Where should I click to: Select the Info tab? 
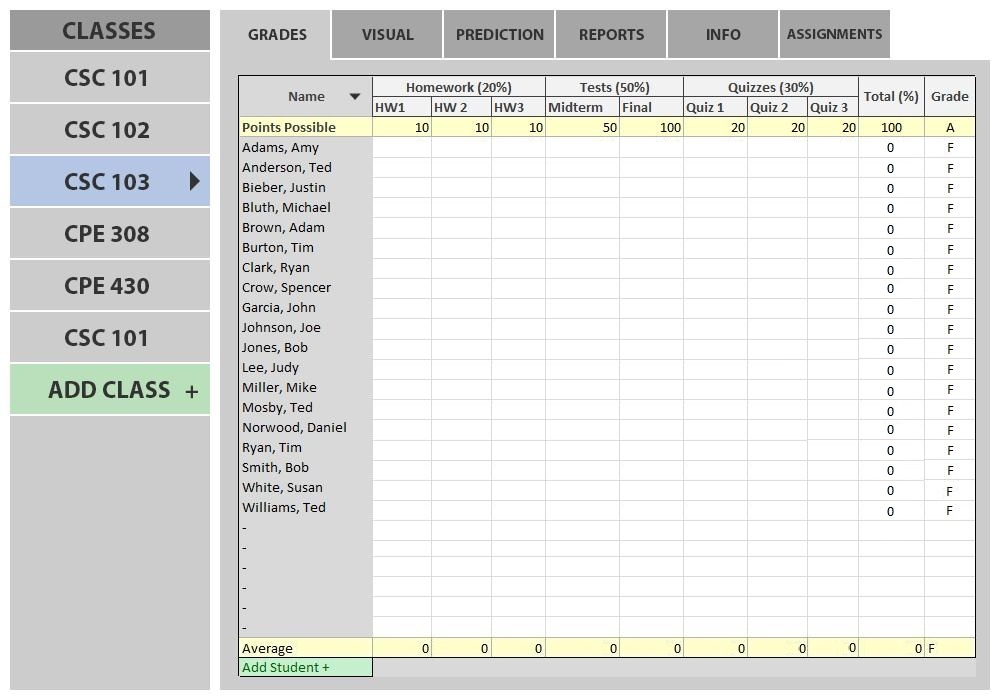(x=722, y=34)
